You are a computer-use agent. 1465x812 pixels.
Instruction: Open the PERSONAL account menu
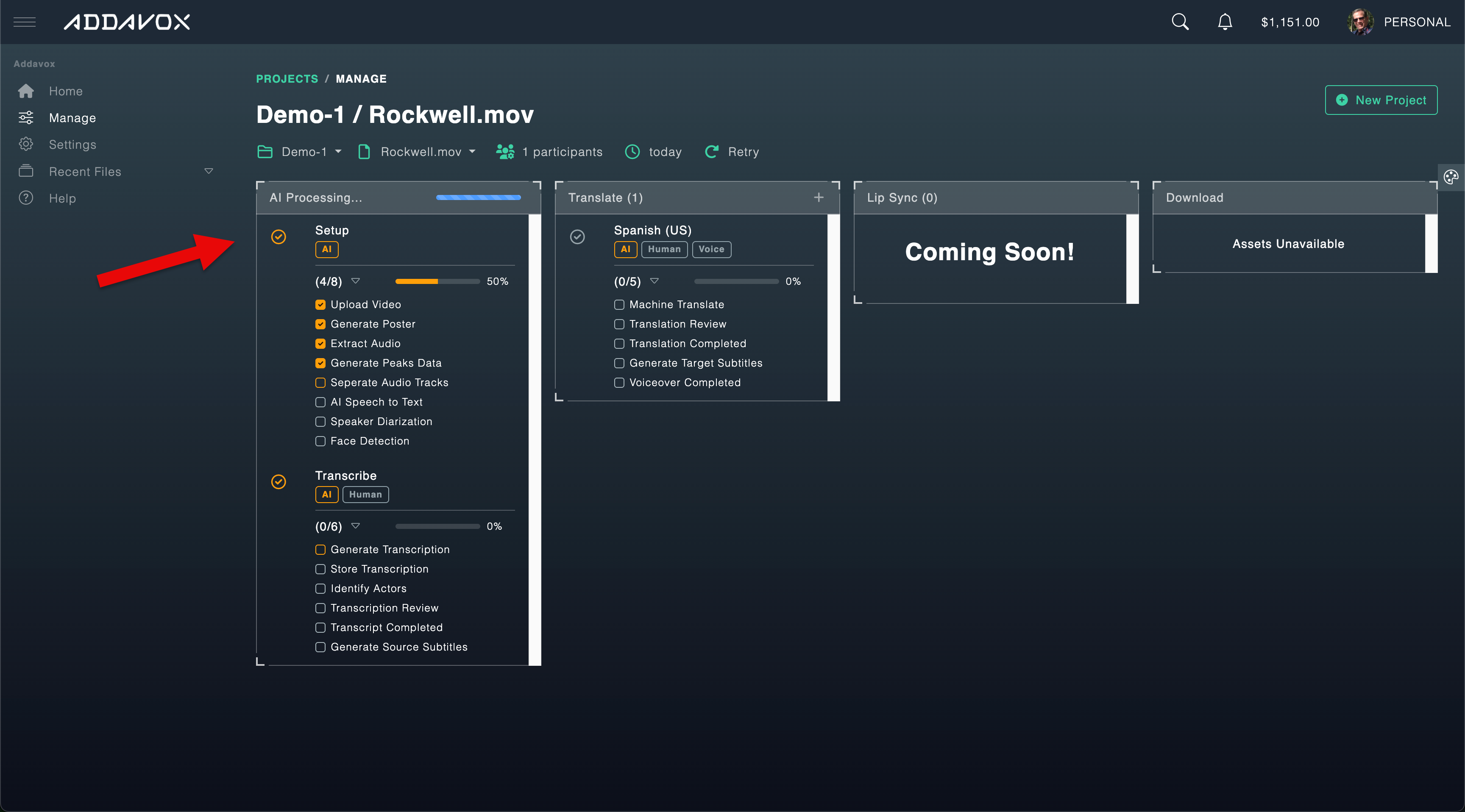coord(1417,22)
